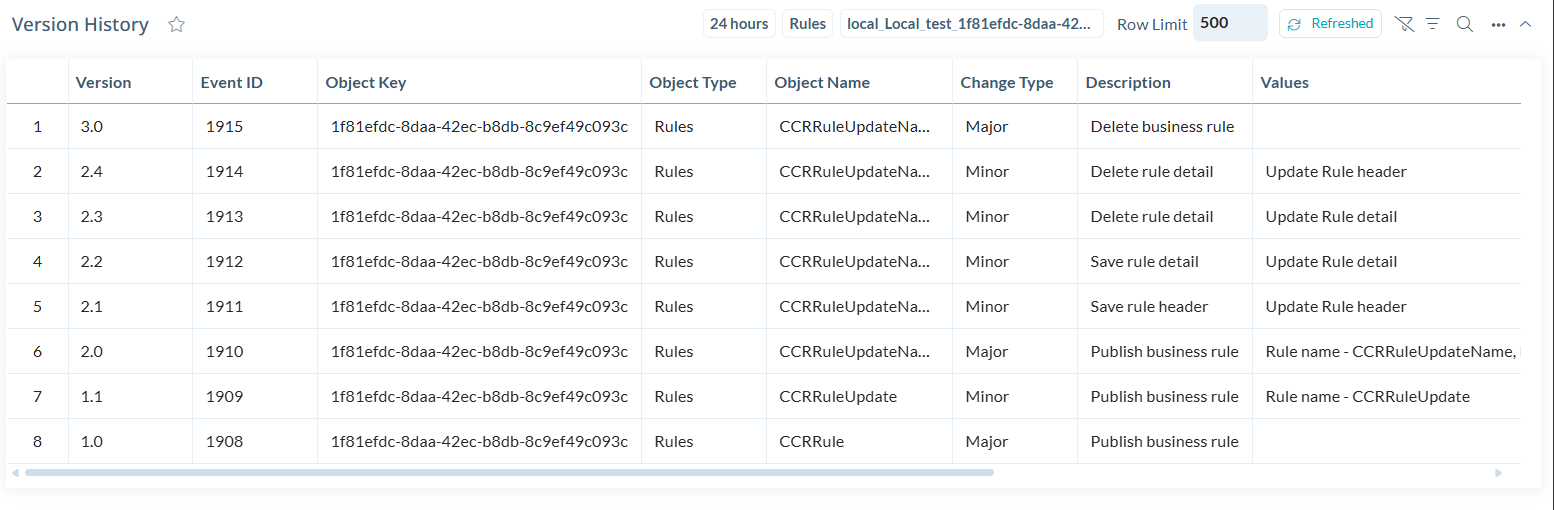Viewport: 1554px width, 510px height.
Task: Collapse the Version History panel chevron
Action: tap(1525, 24)
